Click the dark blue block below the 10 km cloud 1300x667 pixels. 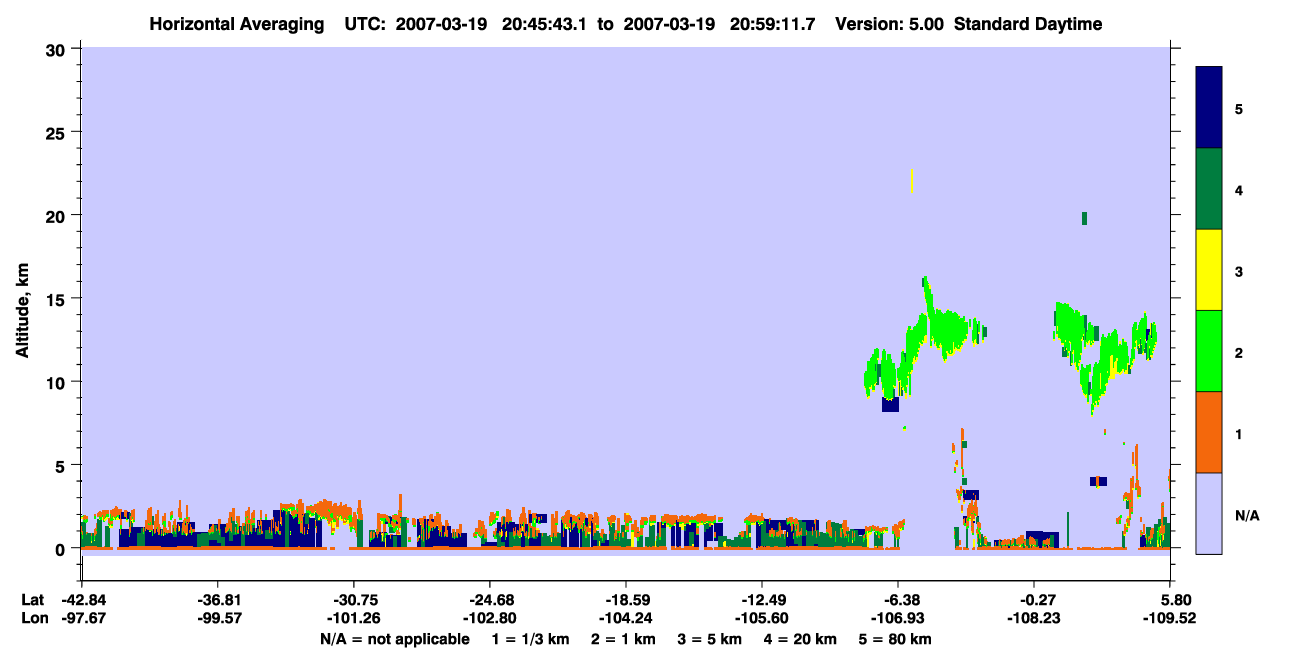[x=890, y=404]
